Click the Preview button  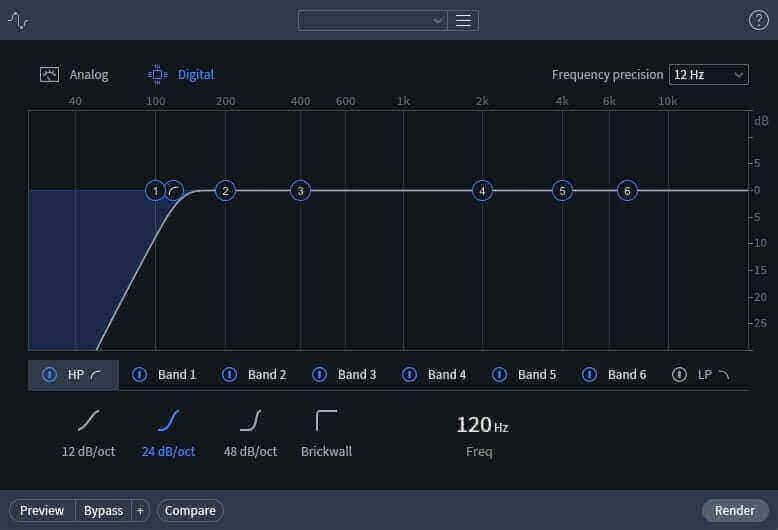tap(42, 510)
